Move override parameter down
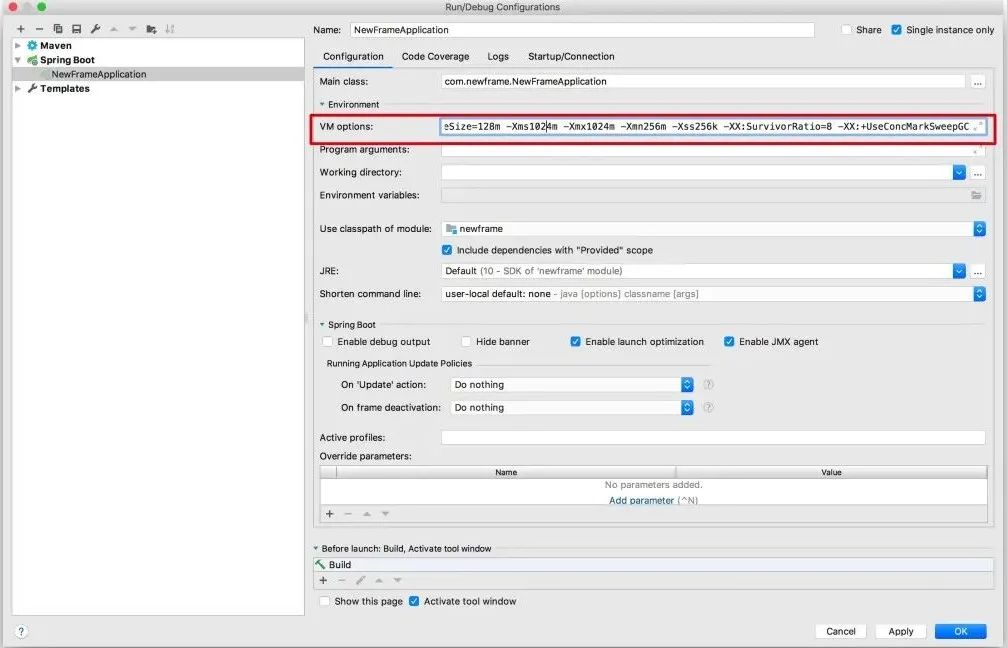The width and height of the screenshot is (1007, 648). 385,514
